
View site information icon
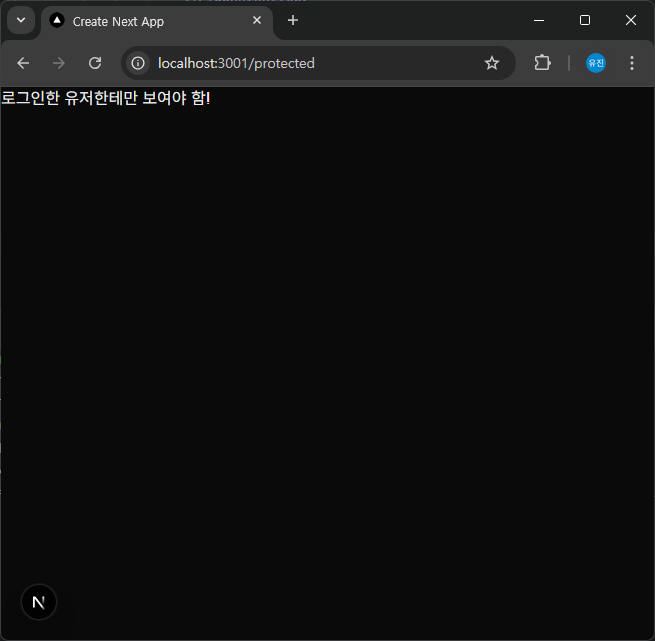138,63
